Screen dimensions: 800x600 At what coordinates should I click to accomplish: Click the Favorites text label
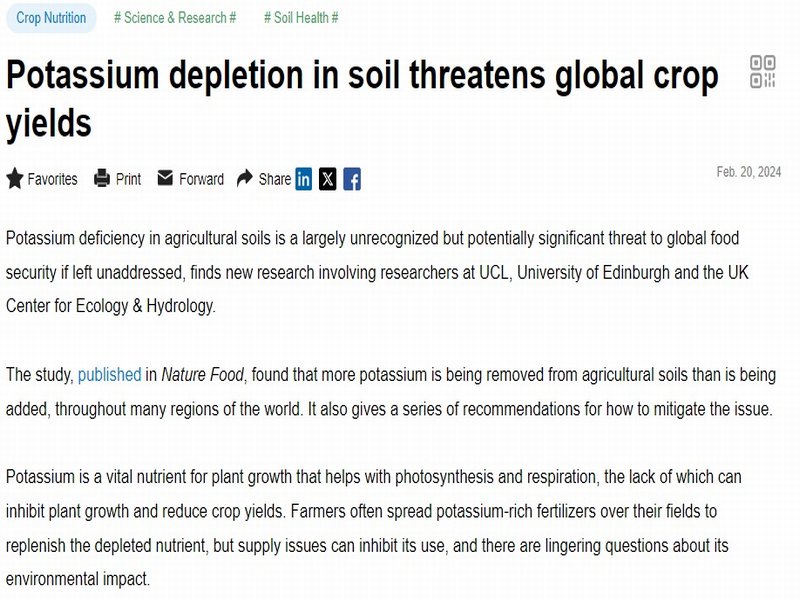tap(53, 179)
